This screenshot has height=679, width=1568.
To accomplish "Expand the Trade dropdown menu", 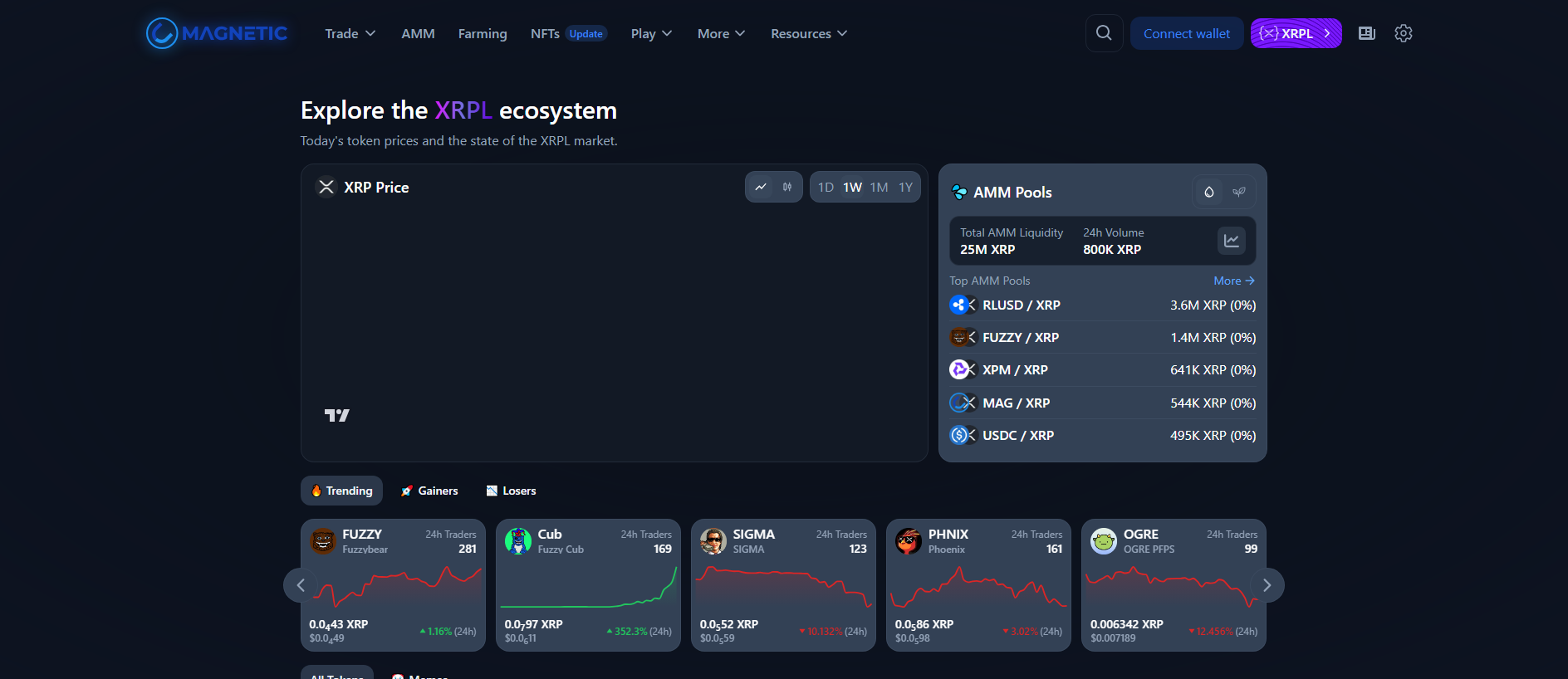I will click(350, 33).
